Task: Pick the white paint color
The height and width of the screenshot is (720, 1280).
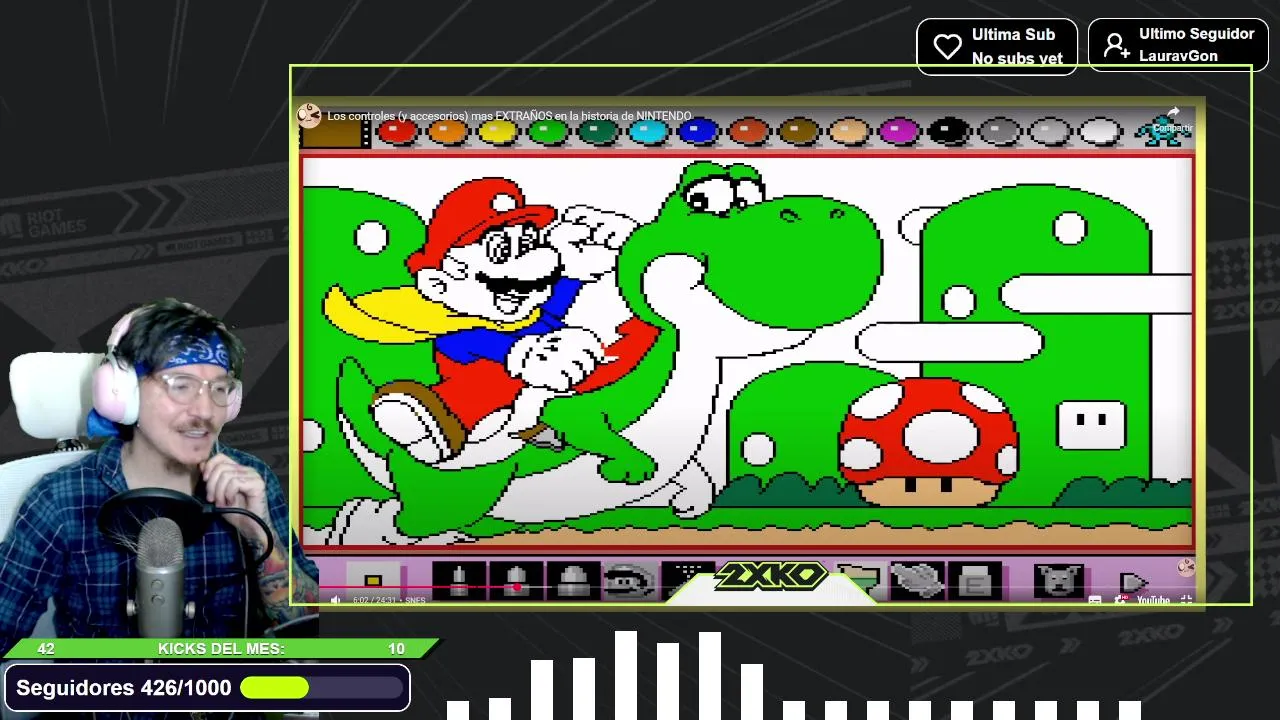Action: pyautogui.click(x=1100, y=132)
